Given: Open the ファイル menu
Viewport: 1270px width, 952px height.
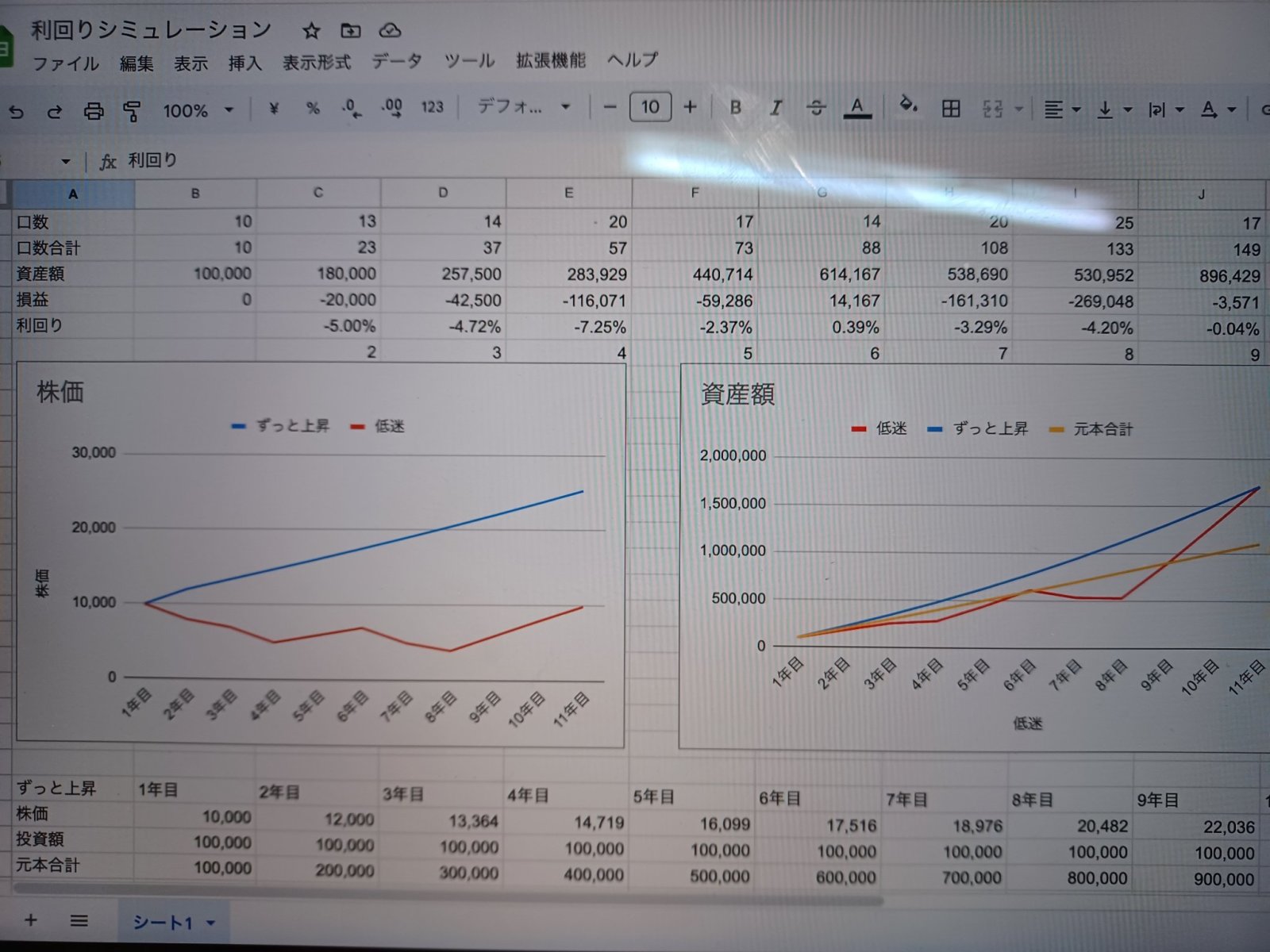Looking at the screenshot, I should coord(65,63).
